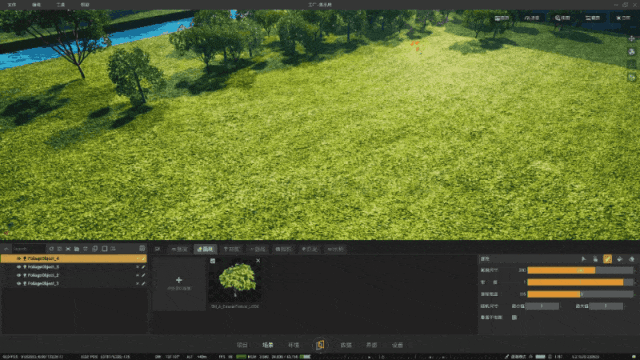Switch to the first asset tab left of the highlighted one
This screenshot has width=640, height=360.
coord(179,249)
